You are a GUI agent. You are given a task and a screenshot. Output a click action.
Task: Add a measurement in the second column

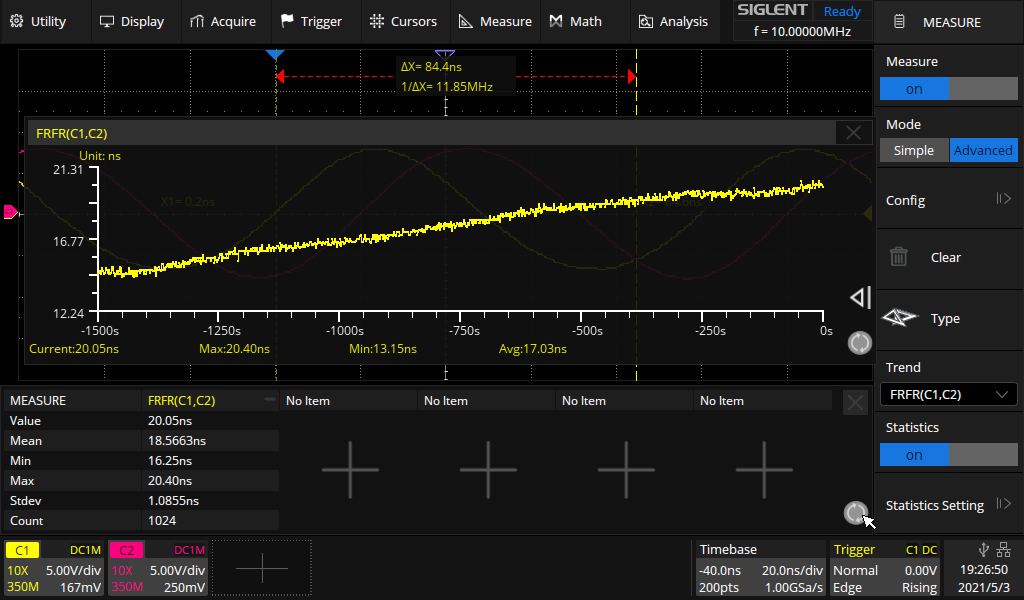point(349,469)
